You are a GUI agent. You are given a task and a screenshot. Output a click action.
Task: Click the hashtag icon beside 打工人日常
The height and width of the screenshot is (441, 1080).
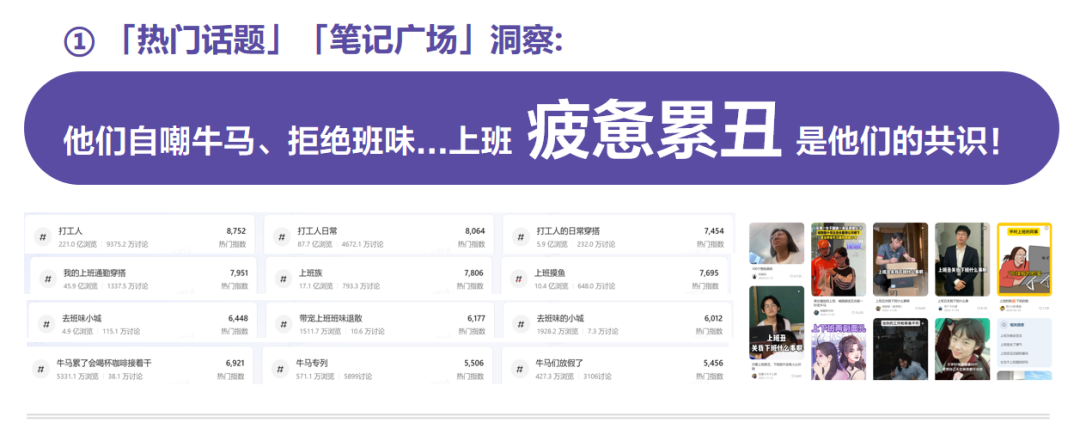(x=282, y=238)
